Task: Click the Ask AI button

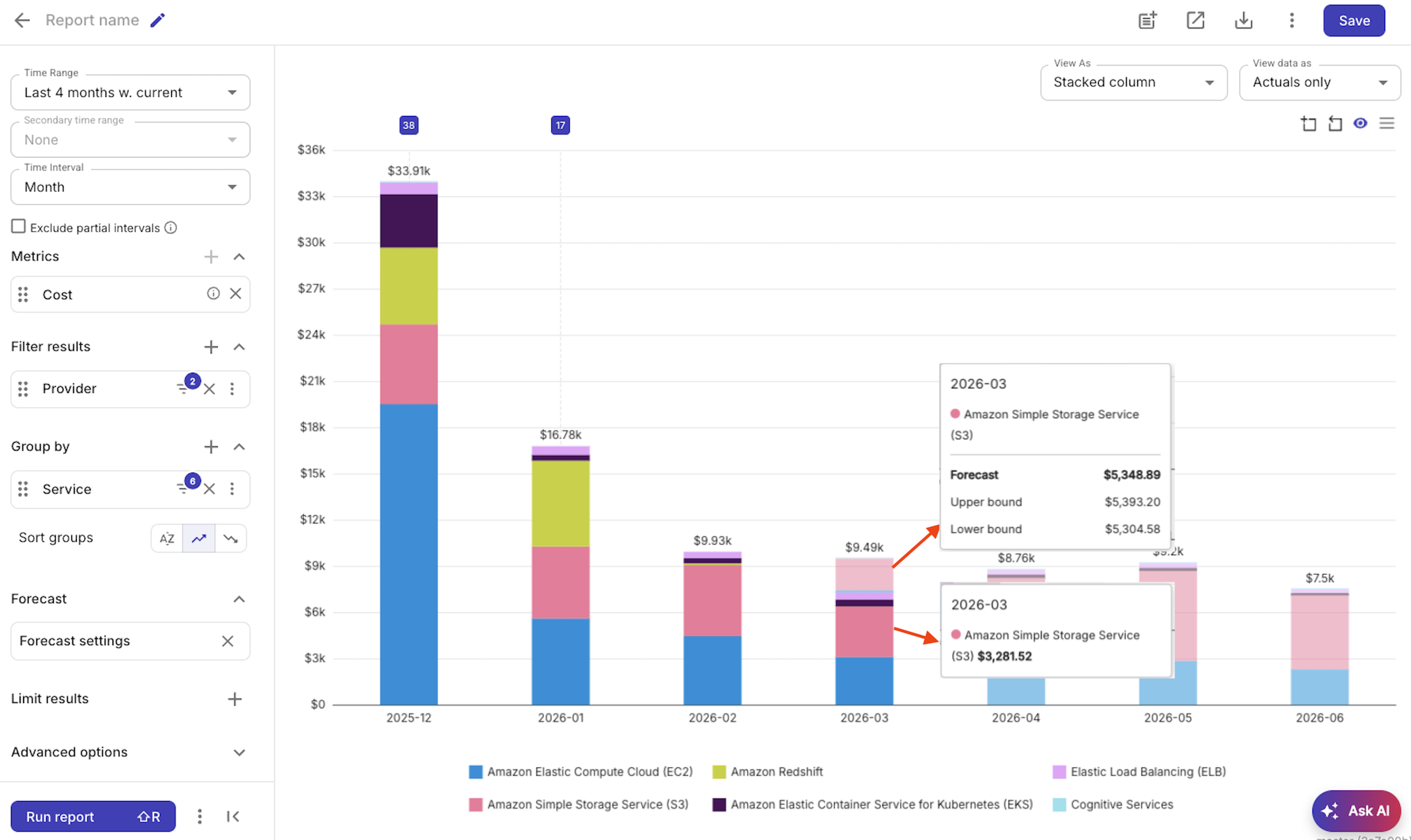Action: 1356,811
